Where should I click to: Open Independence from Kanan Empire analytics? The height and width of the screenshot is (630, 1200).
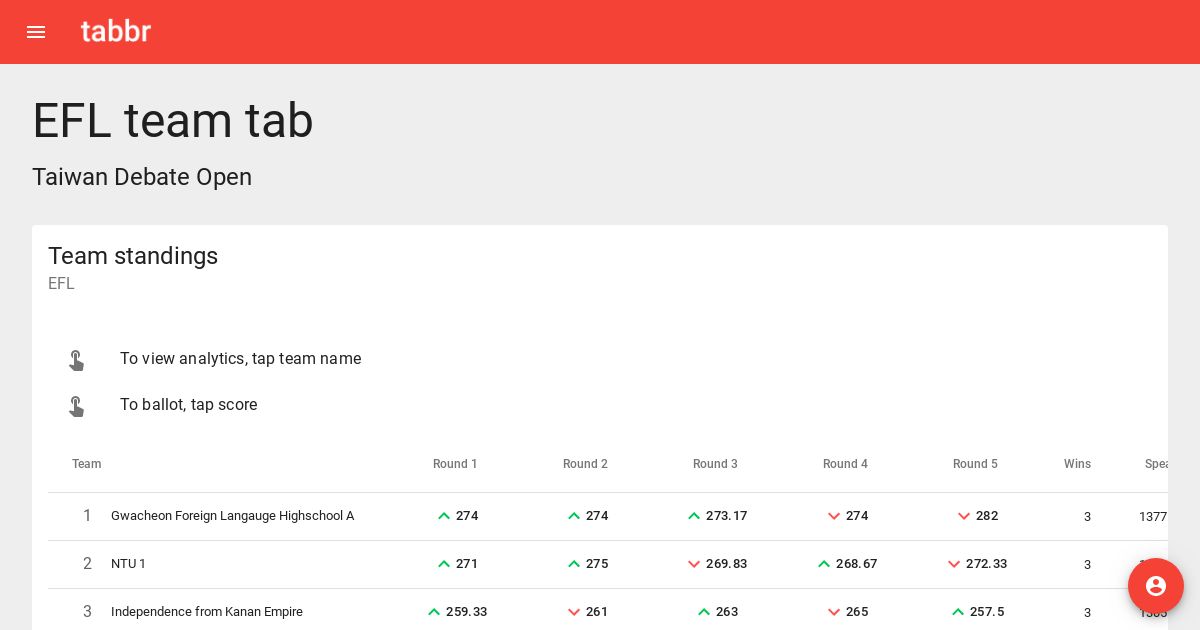click(x=207, y=612)
